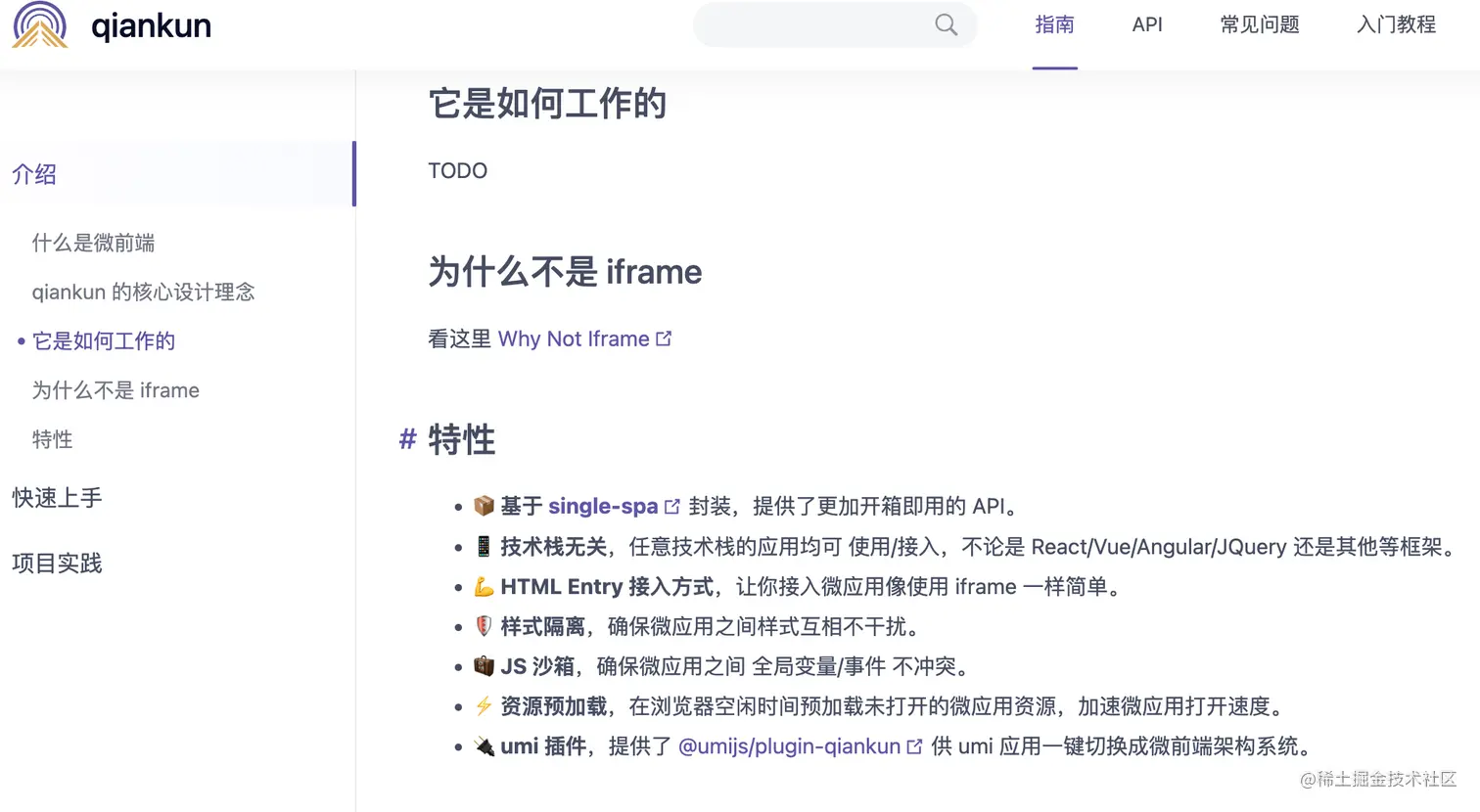
Task: Select 它是如何工作的 in sidebar
Action: tap(104, 340)
